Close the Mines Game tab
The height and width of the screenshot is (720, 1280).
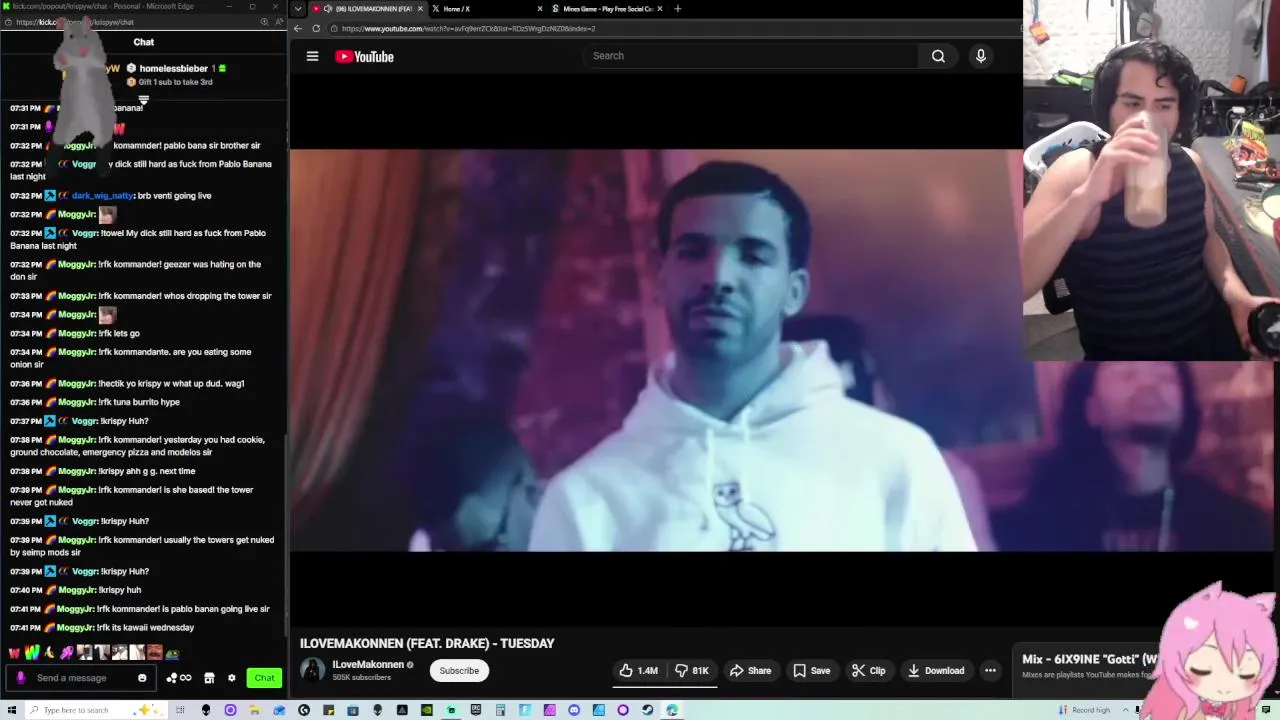click(x=660, y=9)
